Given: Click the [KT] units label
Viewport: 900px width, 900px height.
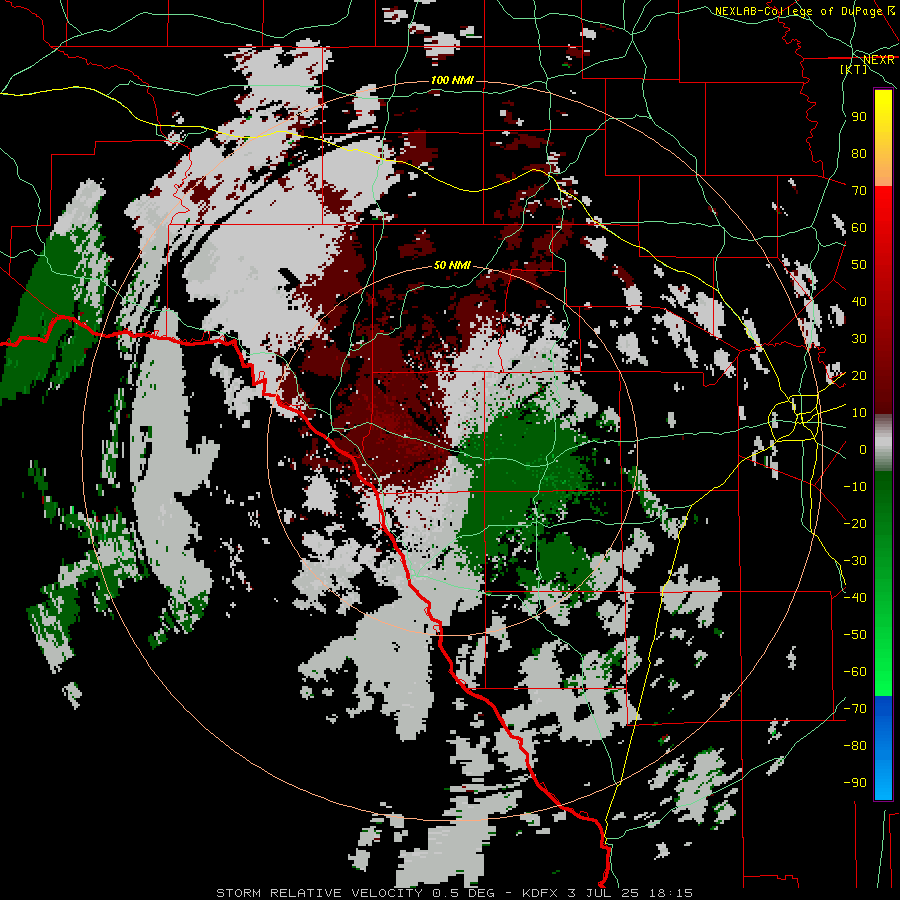Looking at the screenshot, I should [x=854, y=69].
